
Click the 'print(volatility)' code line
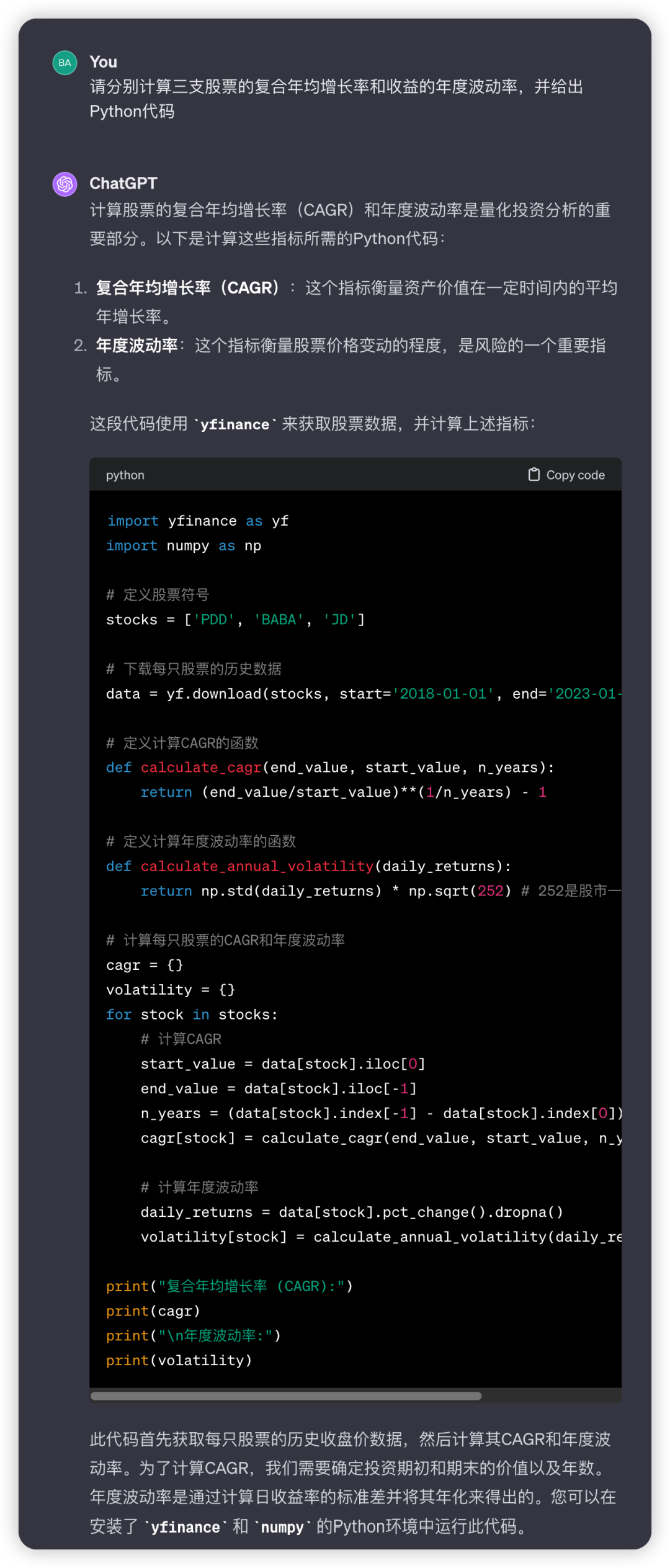click(x=179, y=1361)
